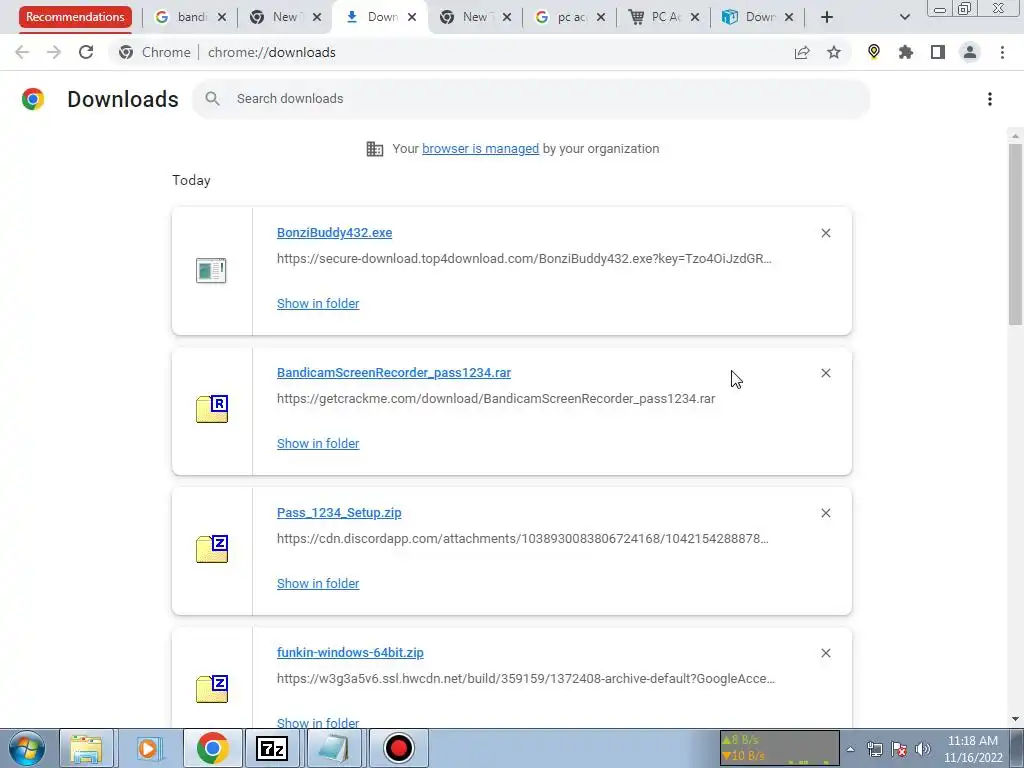Image resolution: width=1024 pixels, height=768 pixels.
Task: Open the profile avatar icon
Action: tap(970, 52)
